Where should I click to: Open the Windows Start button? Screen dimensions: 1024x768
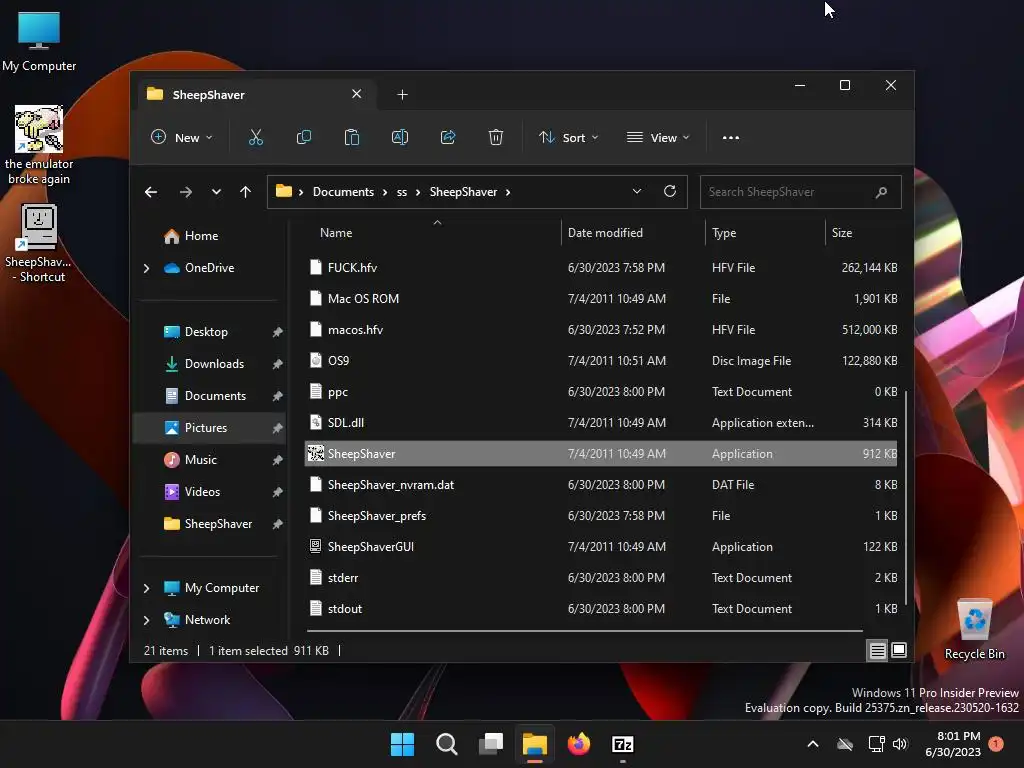[x=402, y=744]
